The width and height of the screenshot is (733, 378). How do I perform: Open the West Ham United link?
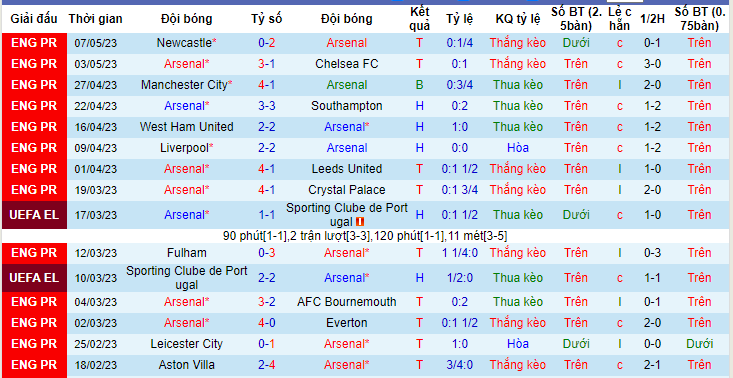[187, 127]
